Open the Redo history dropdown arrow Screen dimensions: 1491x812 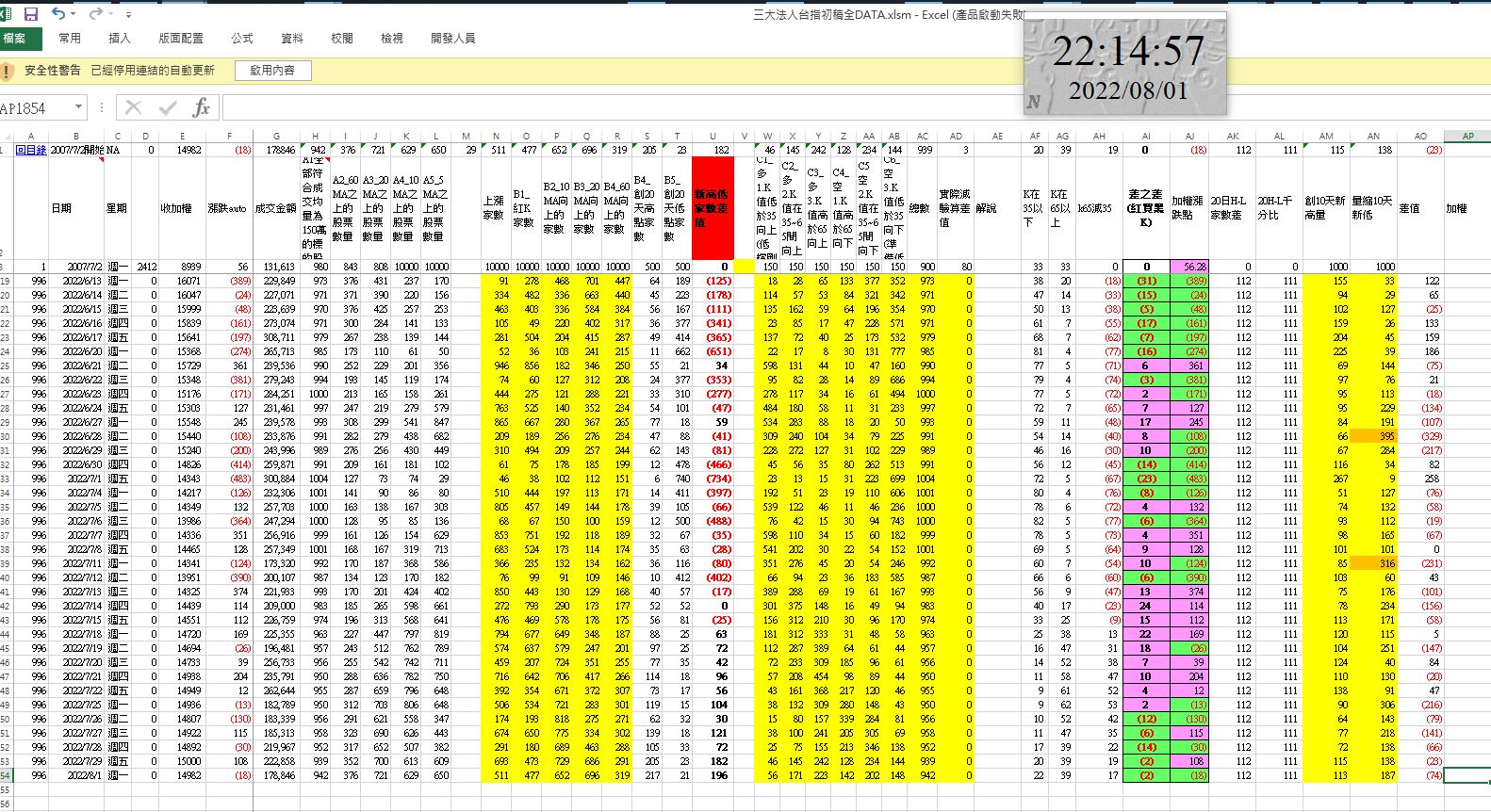(111, 15)
